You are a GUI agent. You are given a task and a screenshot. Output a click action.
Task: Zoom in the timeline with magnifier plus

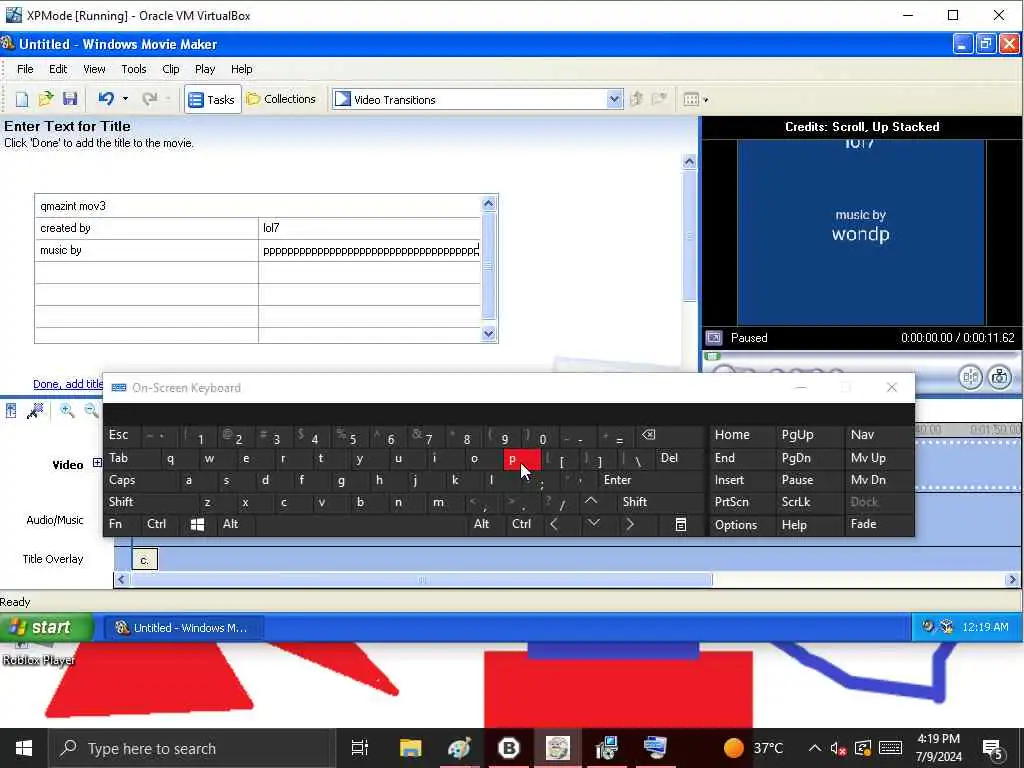point(67,410)
